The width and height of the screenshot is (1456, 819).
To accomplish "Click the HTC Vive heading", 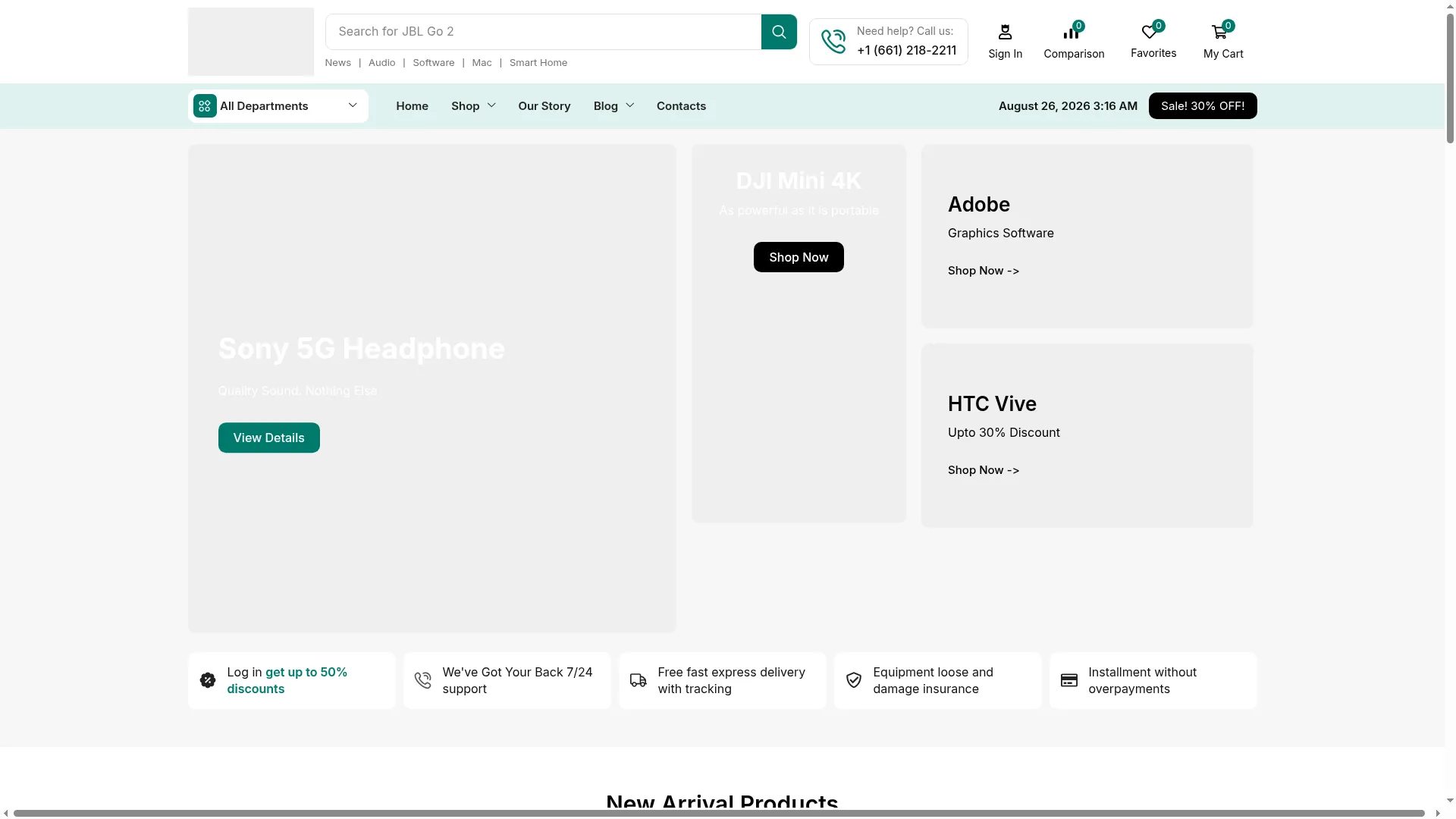I will click(x=992, y=404).
